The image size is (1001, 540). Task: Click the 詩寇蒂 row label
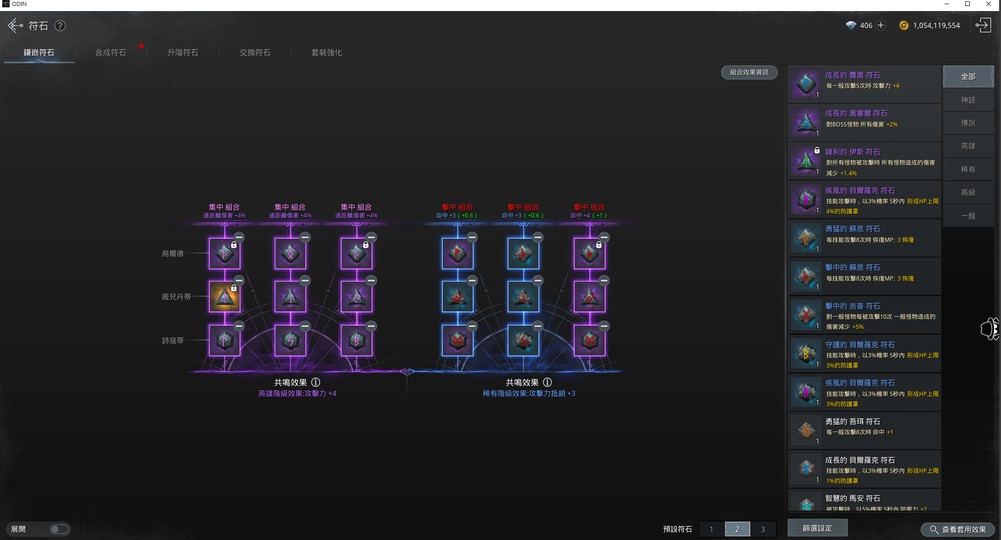pos(172,340)
